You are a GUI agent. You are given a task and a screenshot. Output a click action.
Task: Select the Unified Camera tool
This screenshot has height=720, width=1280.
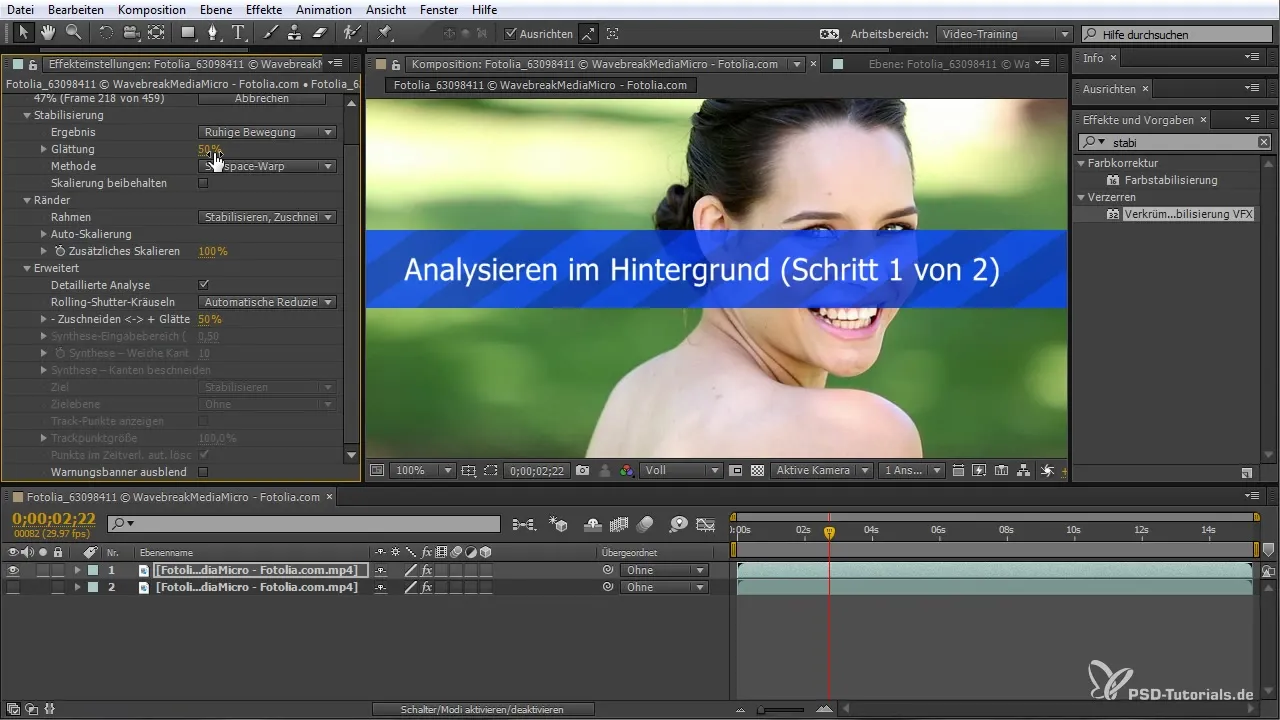(131, 33)
